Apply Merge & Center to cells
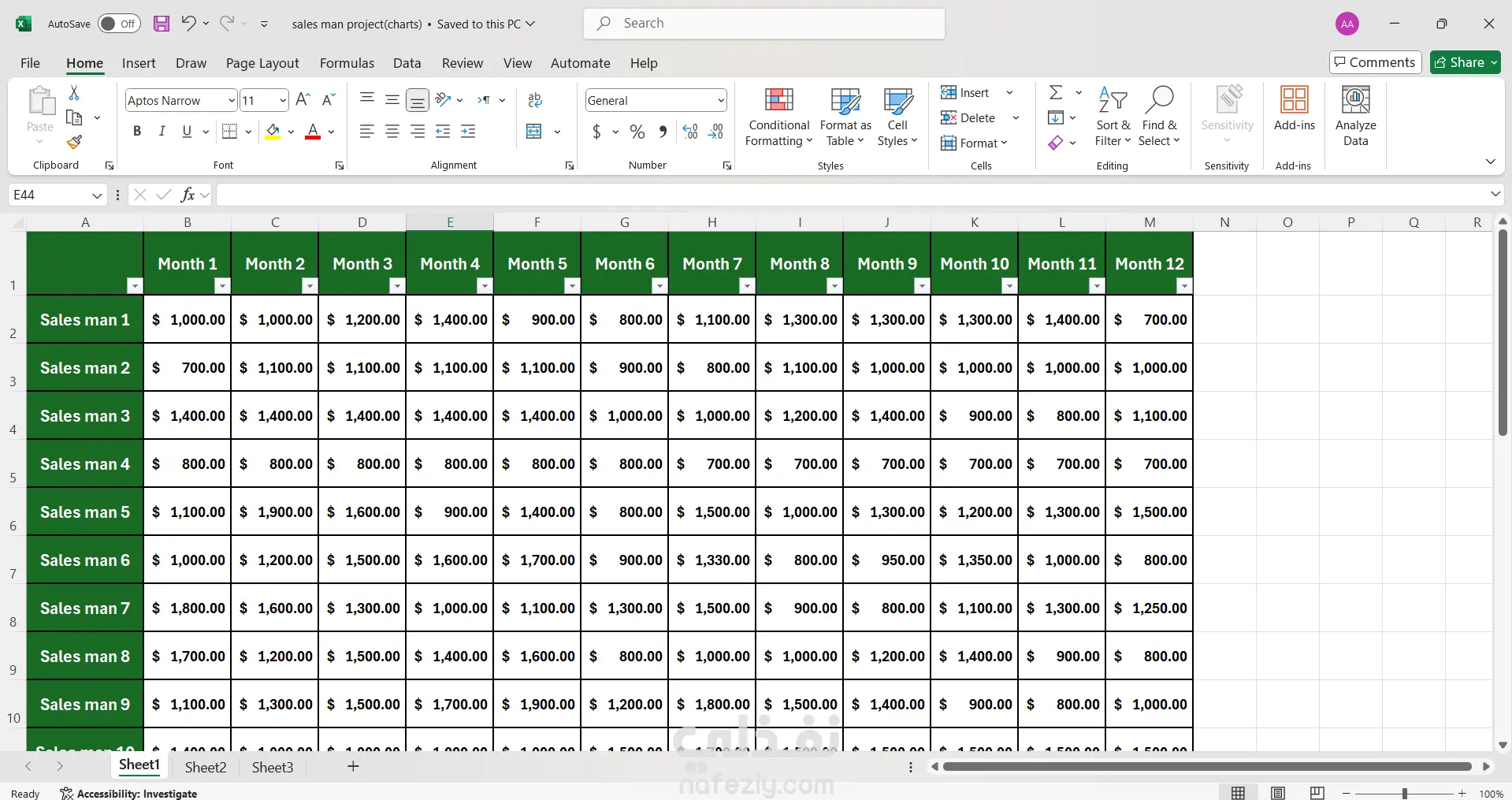 [534, 132]
